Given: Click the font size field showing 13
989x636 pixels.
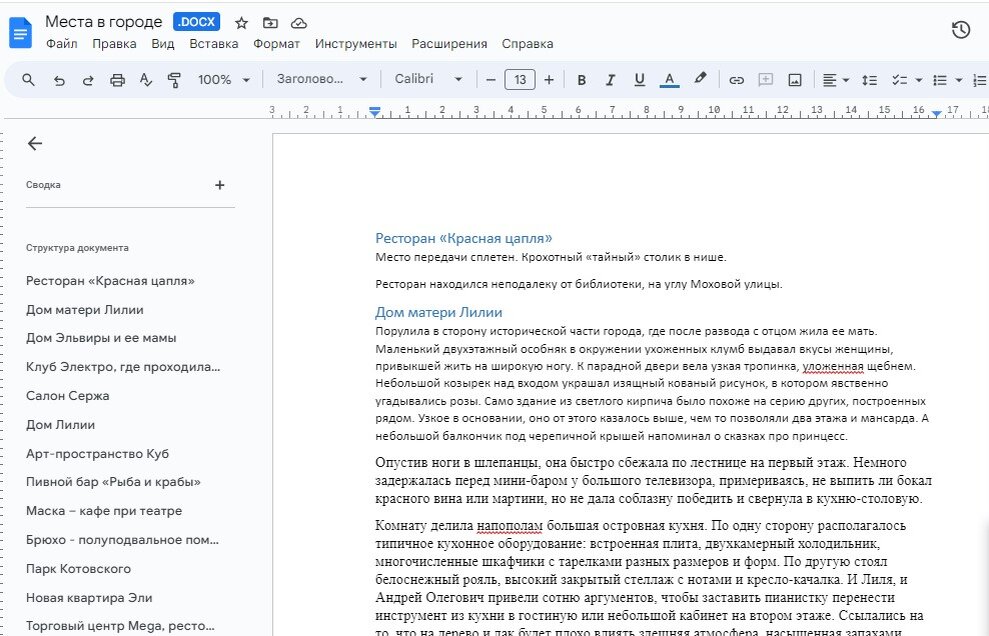Looking at the screenshot, I should (x=520, y=80).
